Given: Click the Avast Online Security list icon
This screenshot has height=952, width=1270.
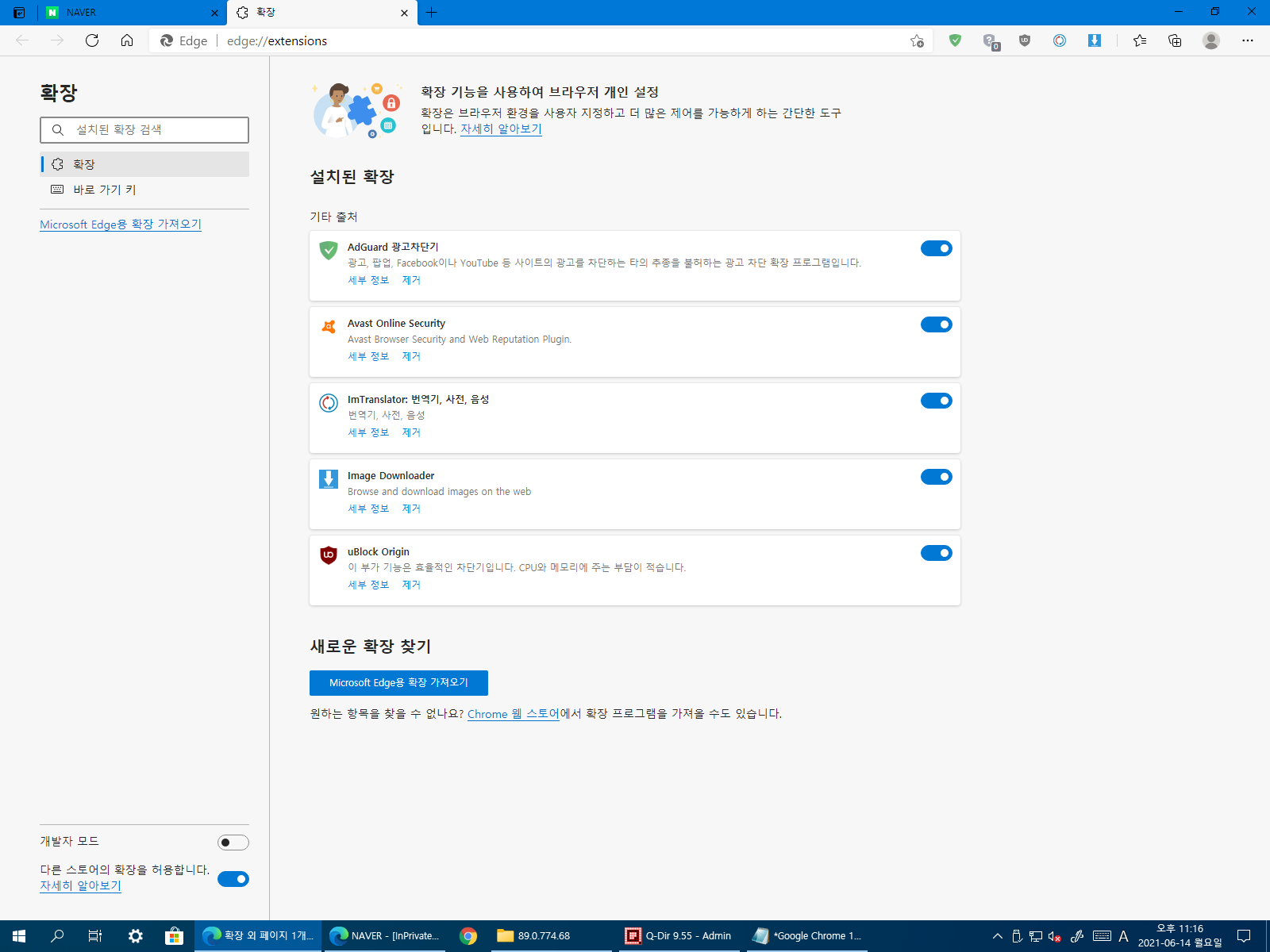Looking at the screenshot, I should [329, 327].
